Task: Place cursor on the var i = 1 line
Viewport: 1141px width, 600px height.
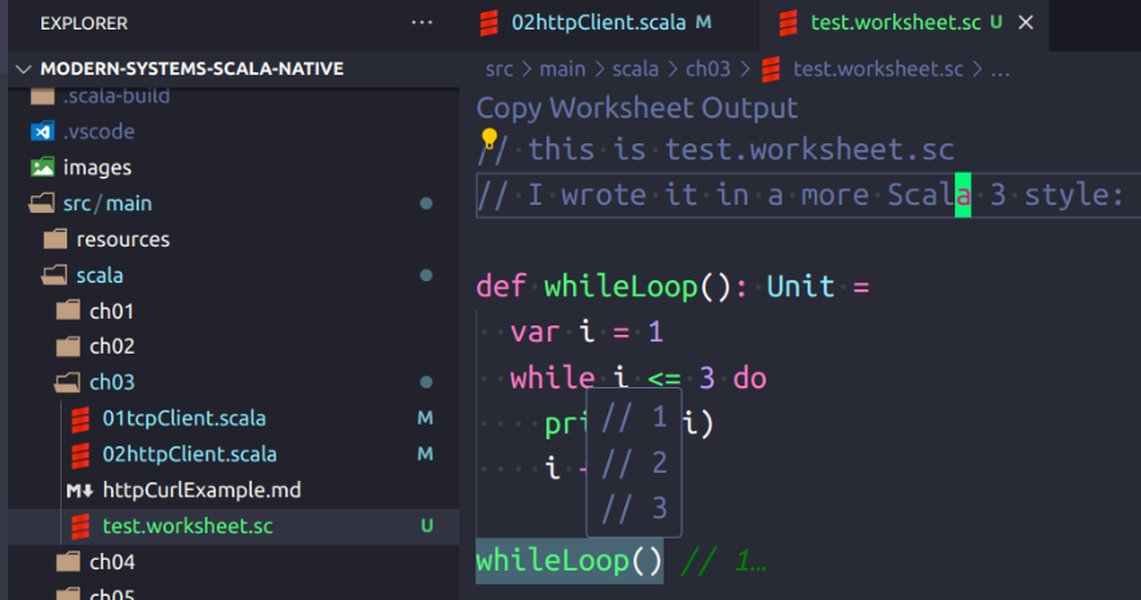Action: click(586, 332)
